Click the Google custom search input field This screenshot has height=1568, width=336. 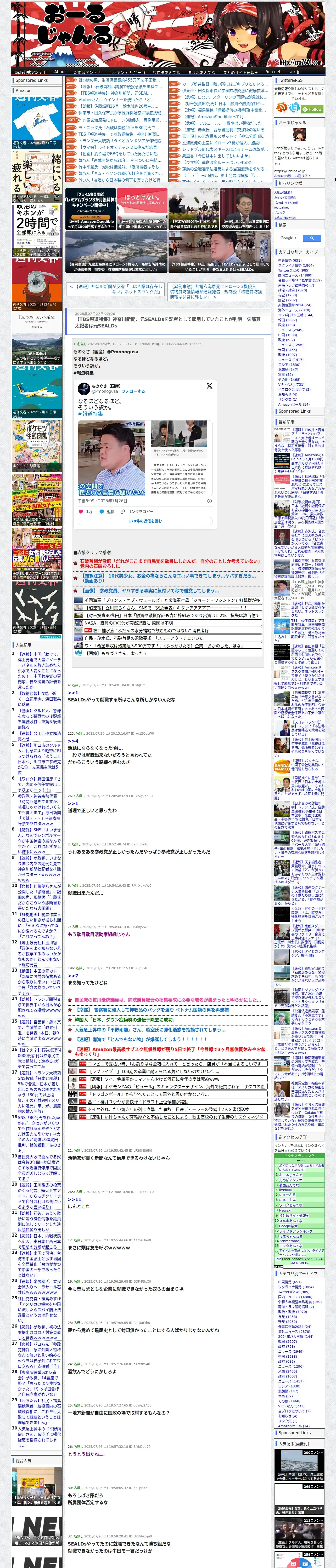click(288, 238)
